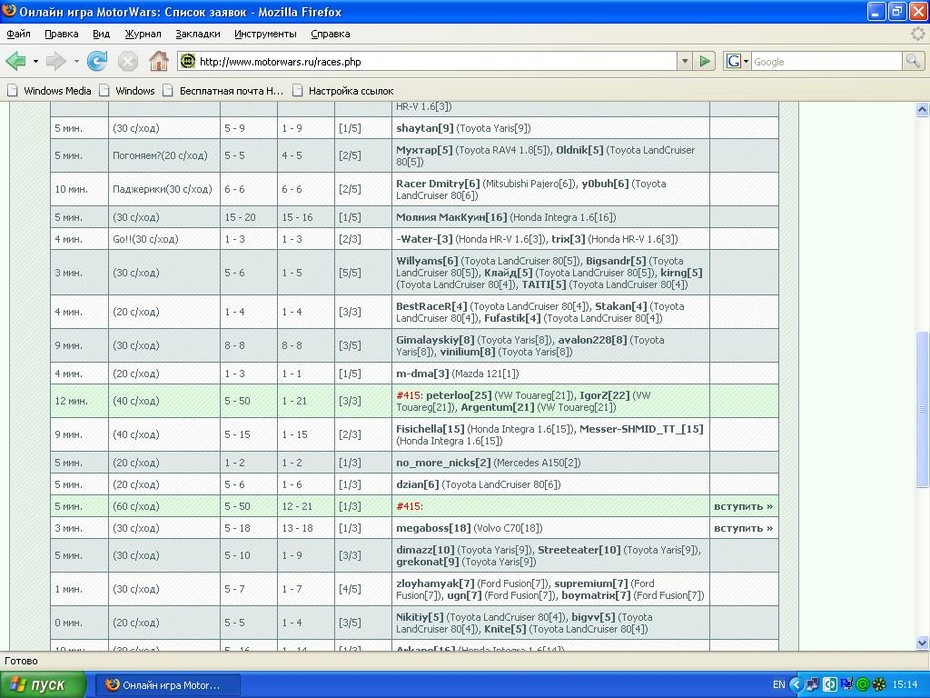Click the Forward arrow navigation button
Screen dimensions: 930x698
tap(56, 61)
